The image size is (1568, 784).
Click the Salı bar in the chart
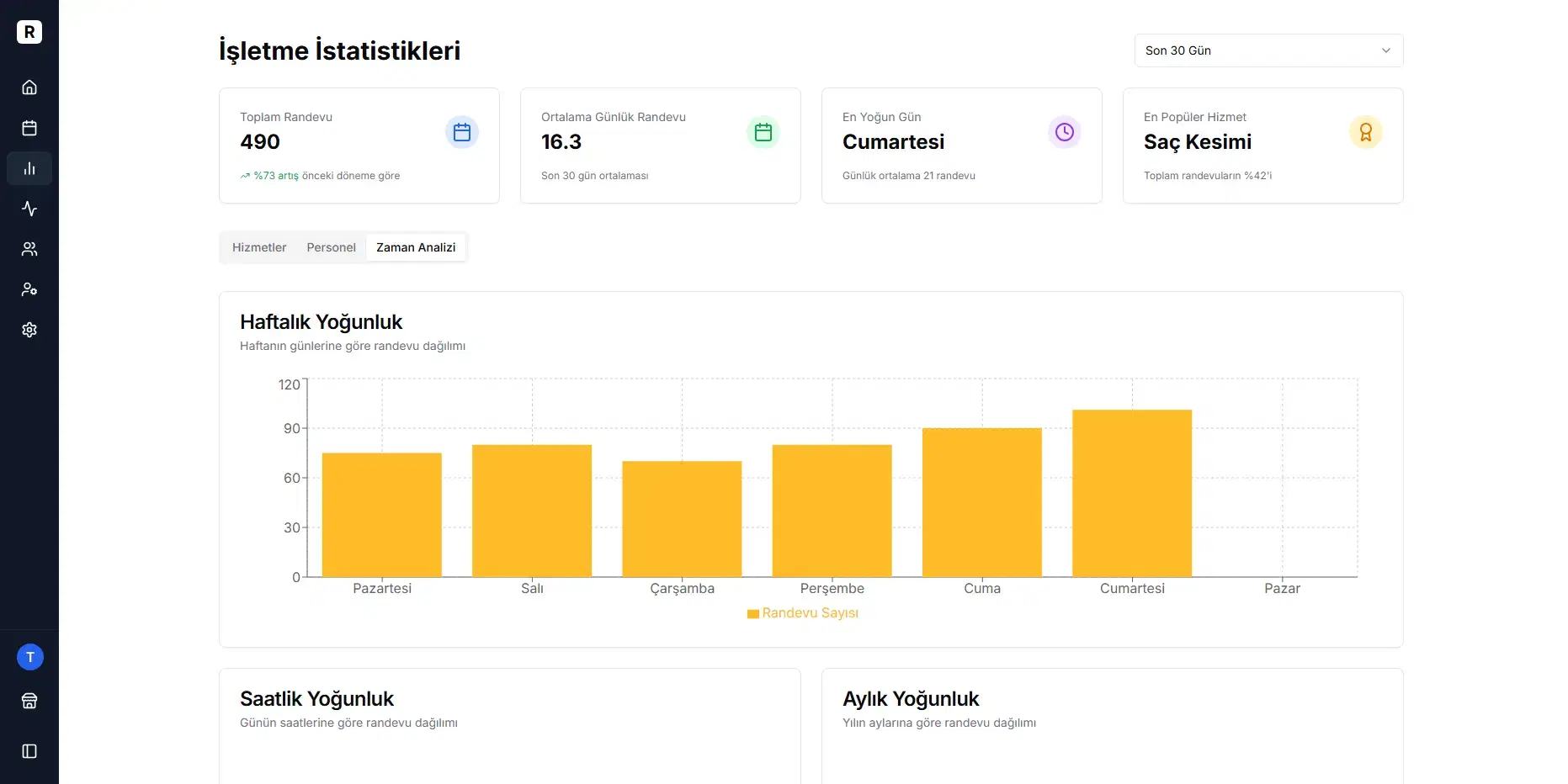pyautogui.click(x=532, y=511)
